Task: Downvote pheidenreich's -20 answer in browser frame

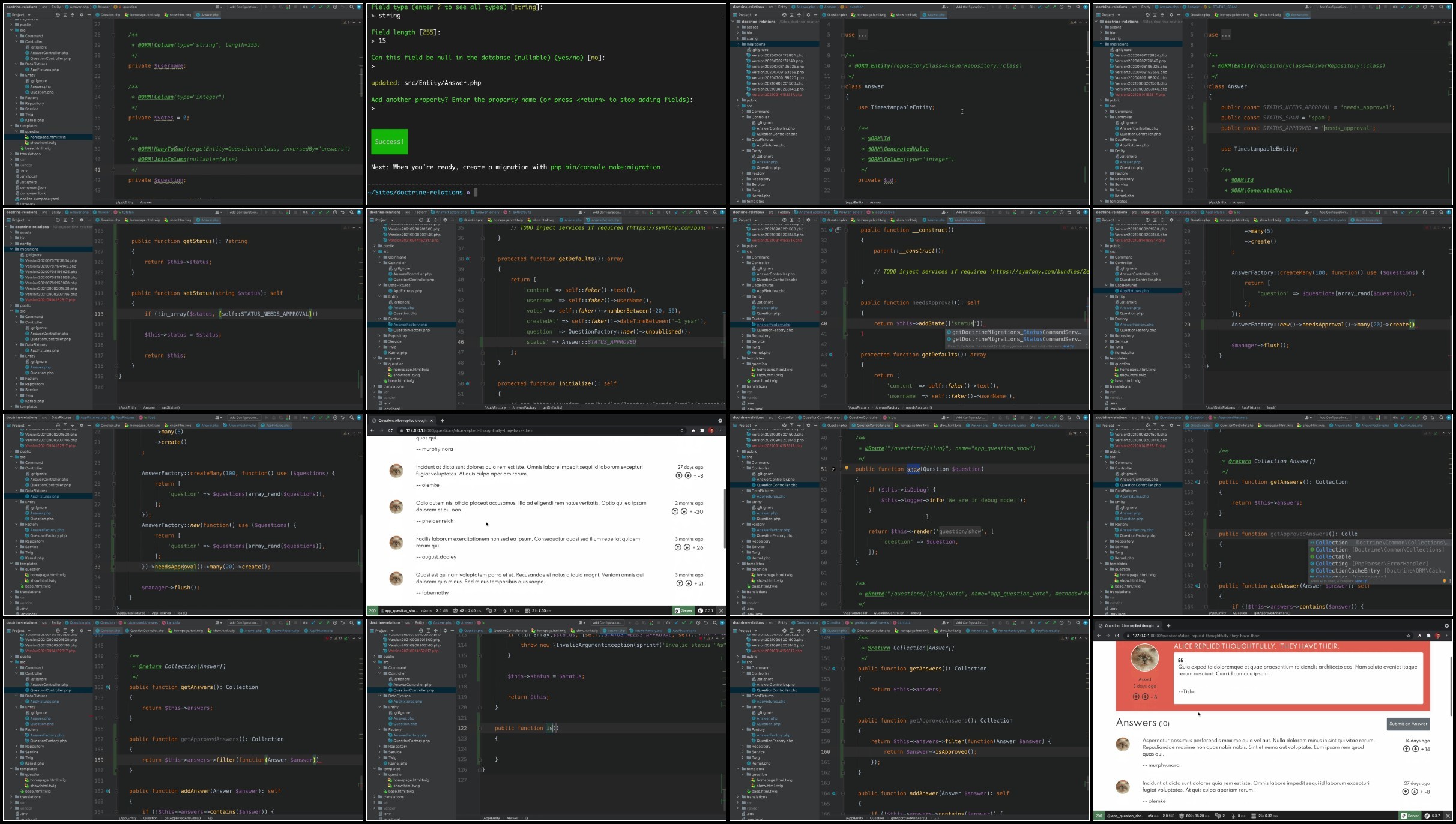Action: pos(684,511)
